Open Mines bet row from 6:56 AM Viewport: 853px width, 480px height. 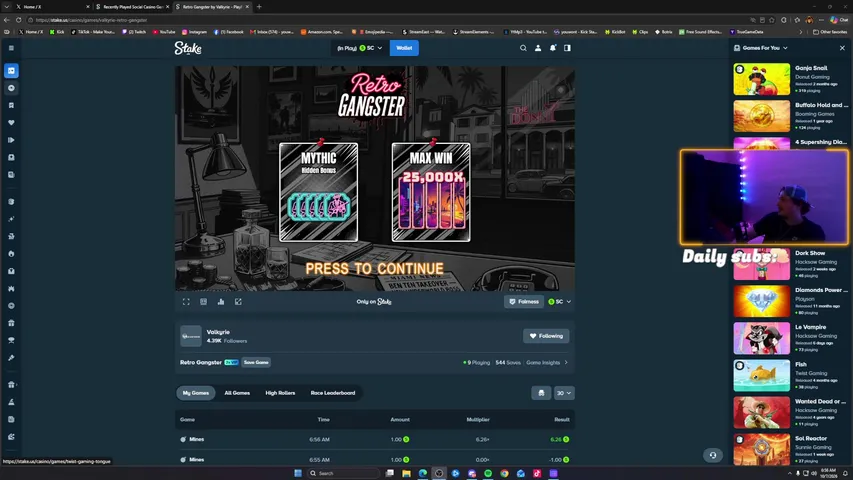click(x=375, y=439)
